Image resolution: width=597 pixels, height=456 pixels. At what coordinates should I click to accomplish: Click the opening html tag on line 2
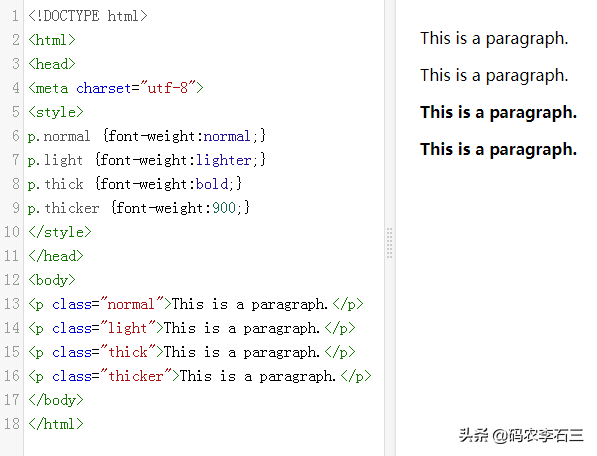(52, 40)
